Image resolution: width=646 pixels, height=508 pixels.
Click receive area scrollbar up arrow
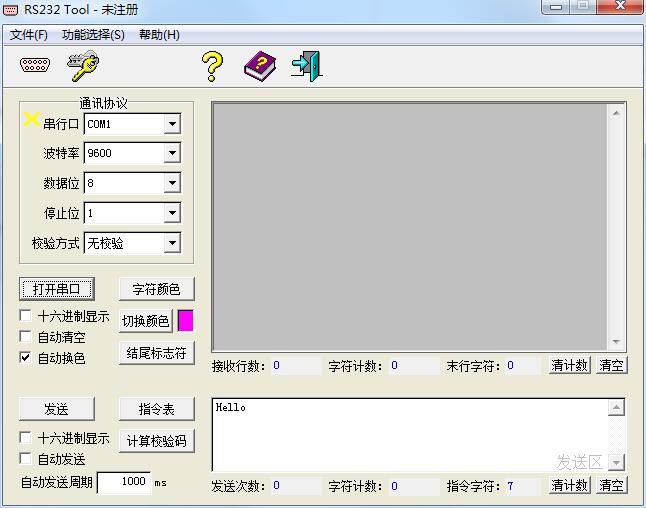click(616, 113)
